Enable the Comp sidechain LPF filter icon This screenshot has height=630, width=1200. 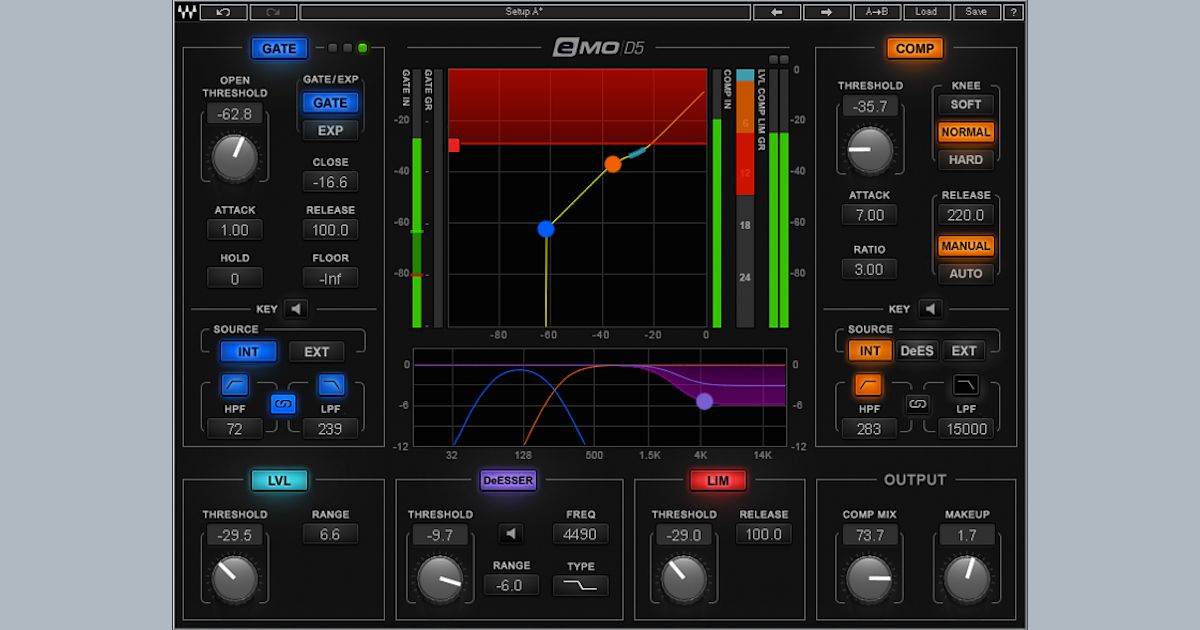click(x=964, y=384)
